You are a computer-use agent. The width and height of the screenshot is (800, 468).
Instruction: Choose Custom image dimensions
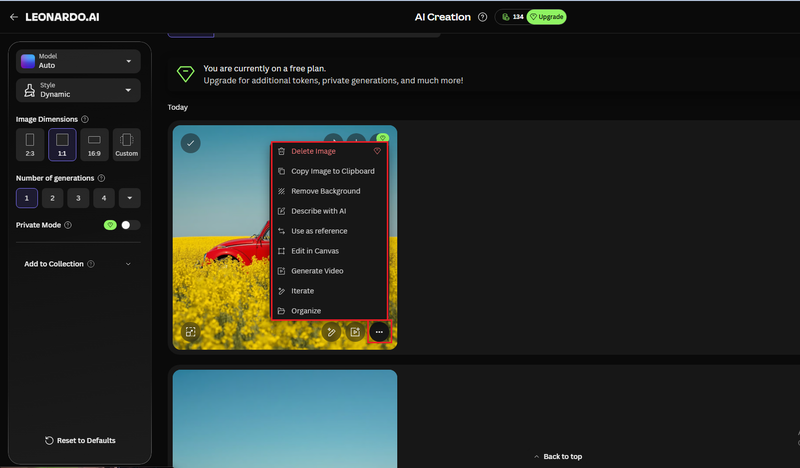click(127, 144)
